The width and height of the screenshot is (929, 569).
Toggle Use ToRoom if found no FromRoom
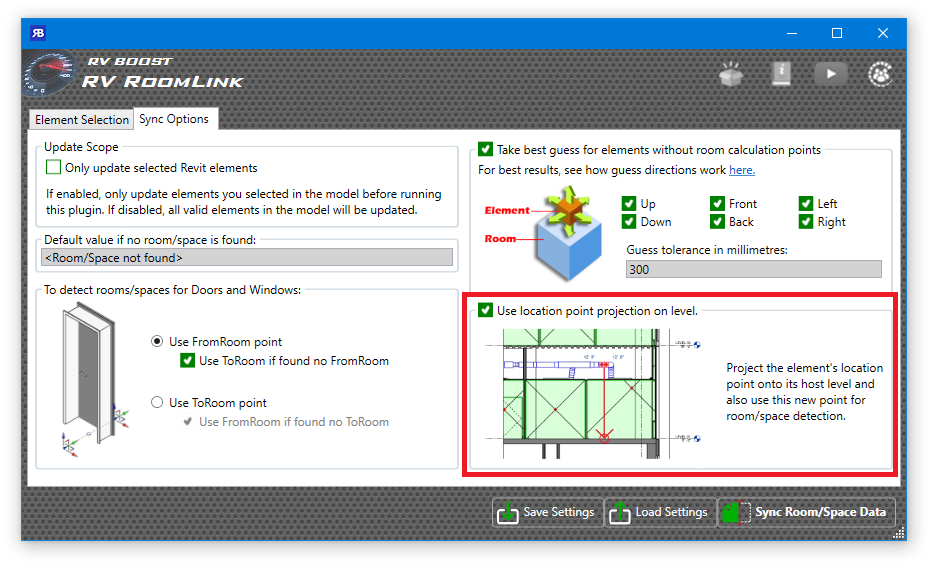point(187,360)
